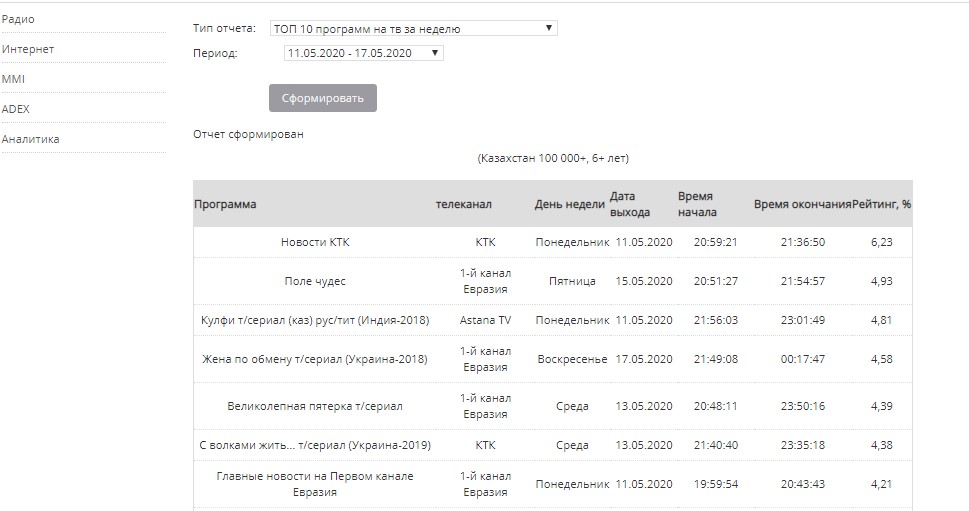Click the Программа column header
This screenshot has height=511, width=969.
pos(225,204)
